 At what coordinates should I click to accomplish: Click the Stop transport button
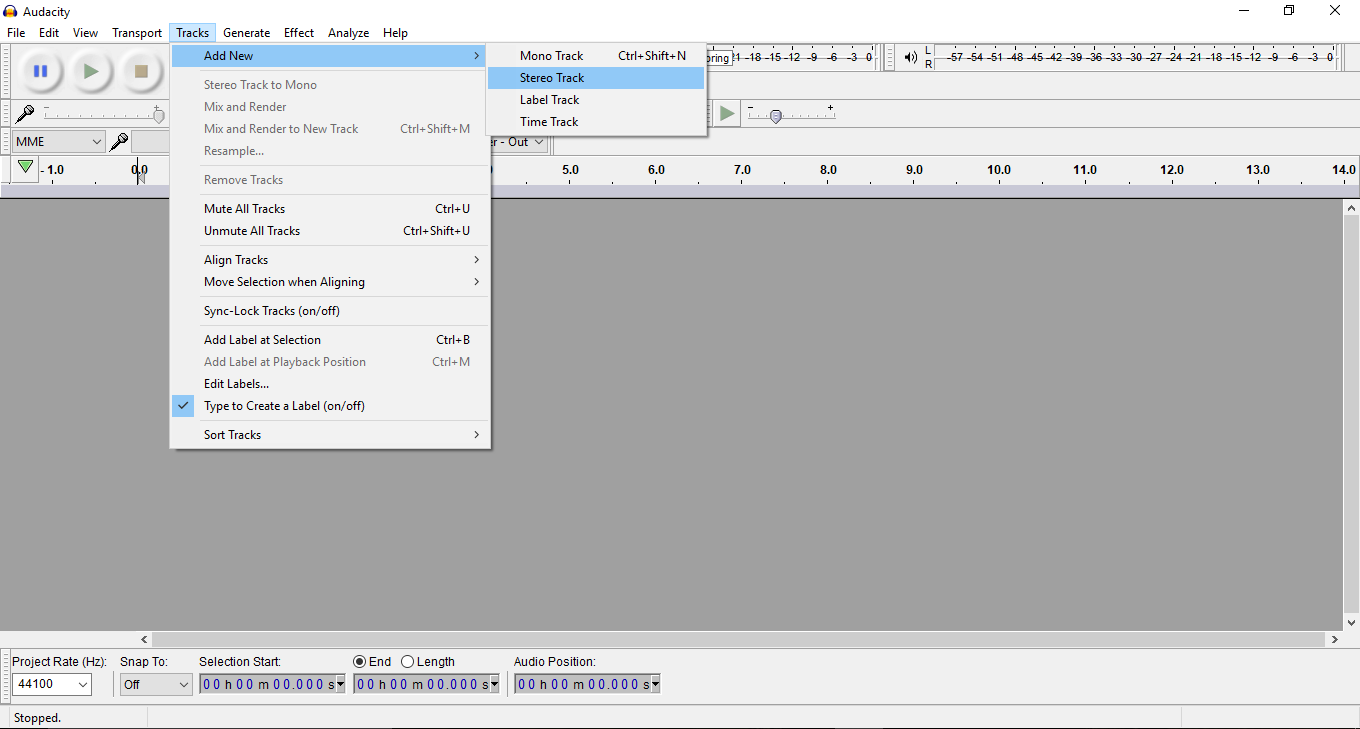tap(141, 71)
